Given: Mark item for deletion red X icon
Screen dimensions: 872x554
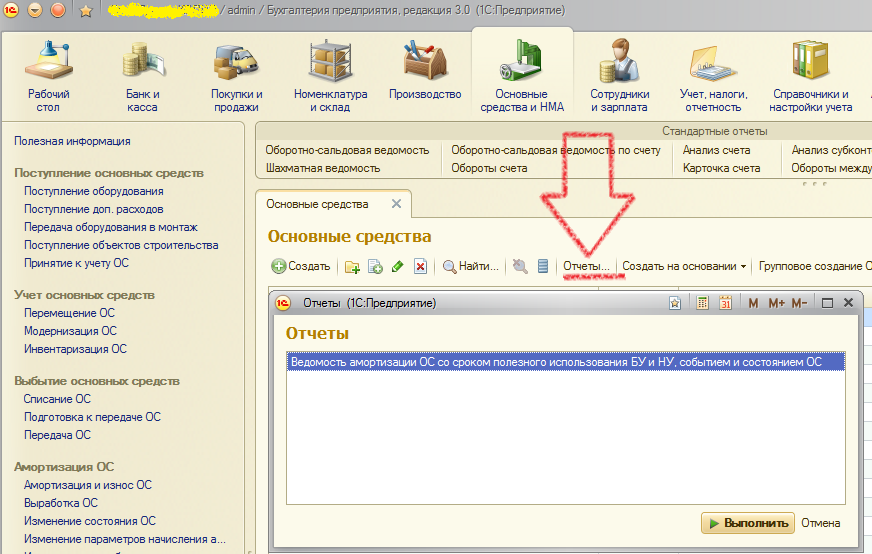Looking at the screenshot, I should pos(420,267).
